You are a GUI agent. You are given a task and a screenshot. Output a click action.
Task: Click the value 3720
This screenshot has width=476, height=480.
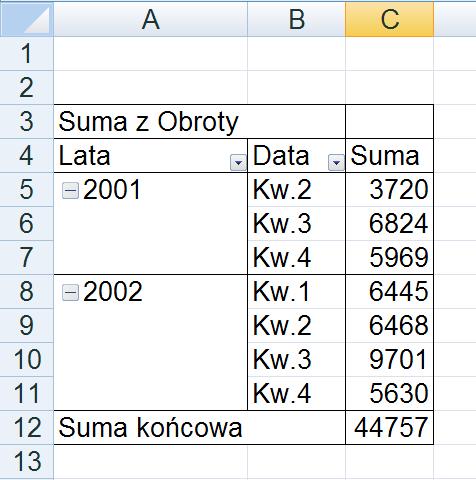pyautogui.click(x=399, y=189)
